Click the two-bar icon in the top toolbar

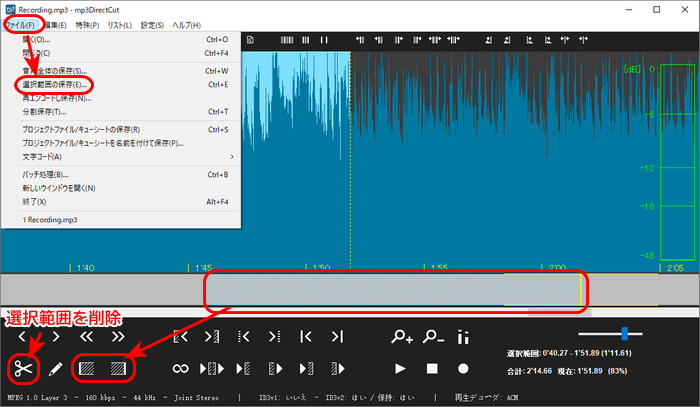pyautogui.click(x=324, y=40)
